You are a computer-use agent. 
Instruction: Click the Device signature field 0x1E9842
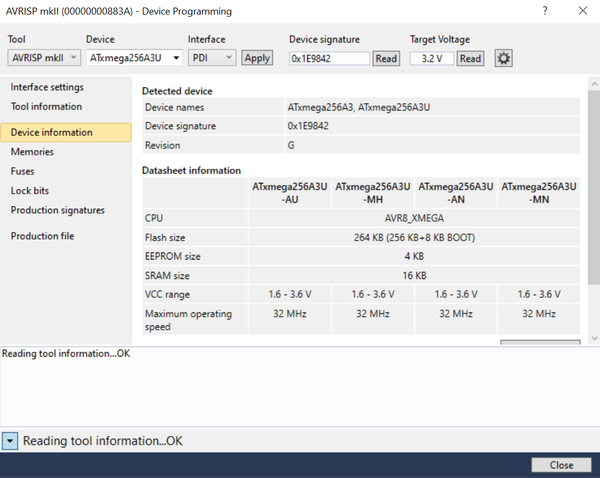[329, 59]
